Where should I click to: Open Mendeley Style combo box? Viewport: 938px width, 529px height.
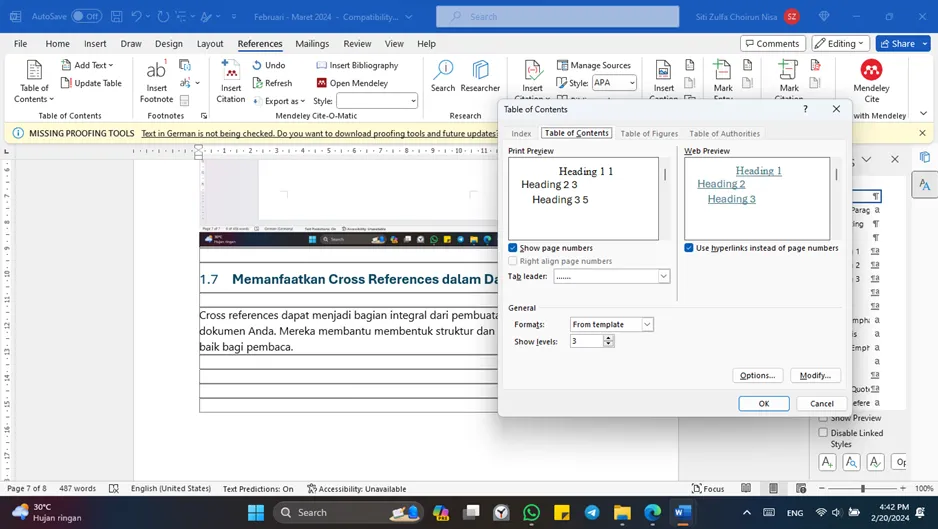pos(377,101)
